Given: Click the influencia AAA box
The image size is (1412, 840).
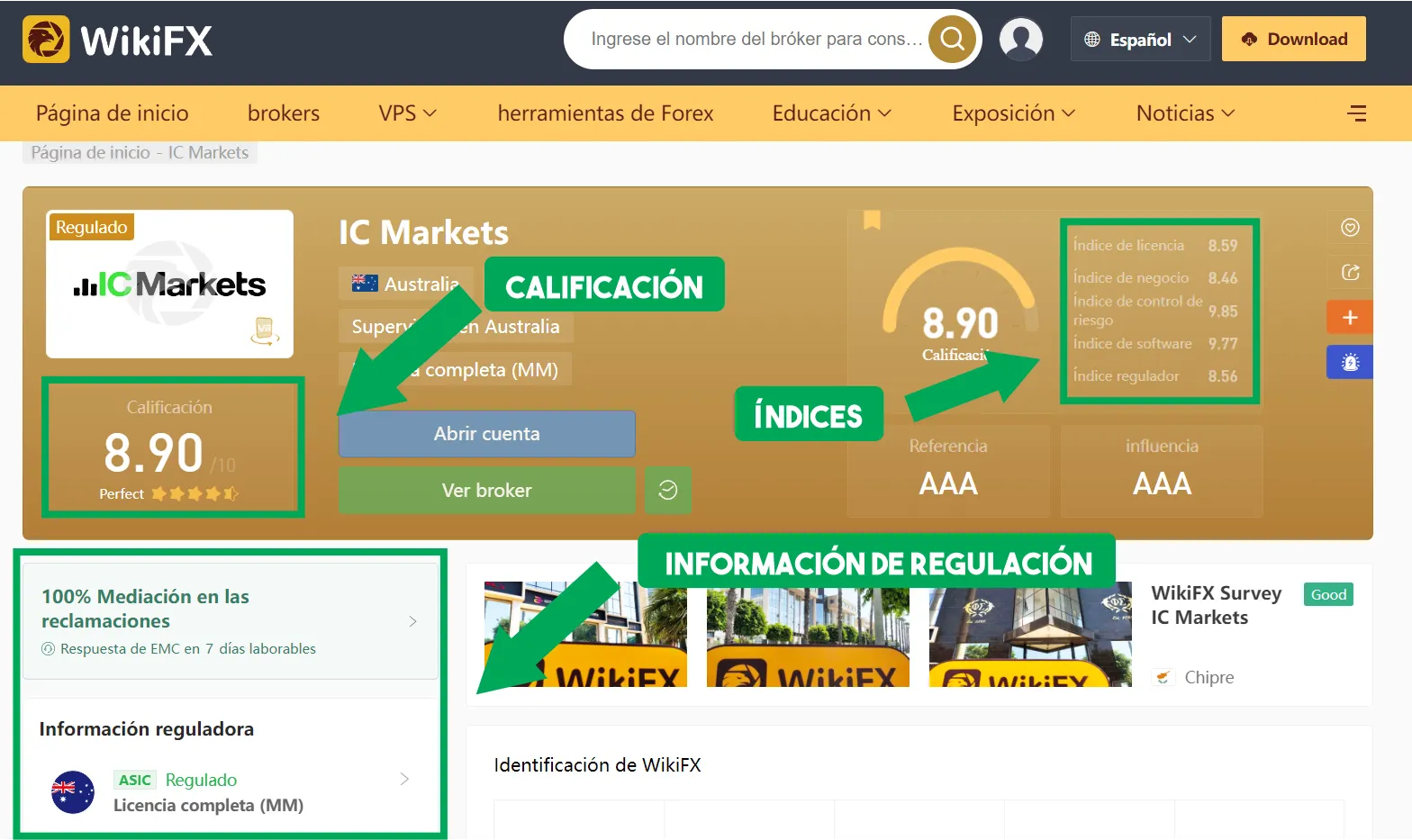Looking at the screenshot, I should 1162,471.
